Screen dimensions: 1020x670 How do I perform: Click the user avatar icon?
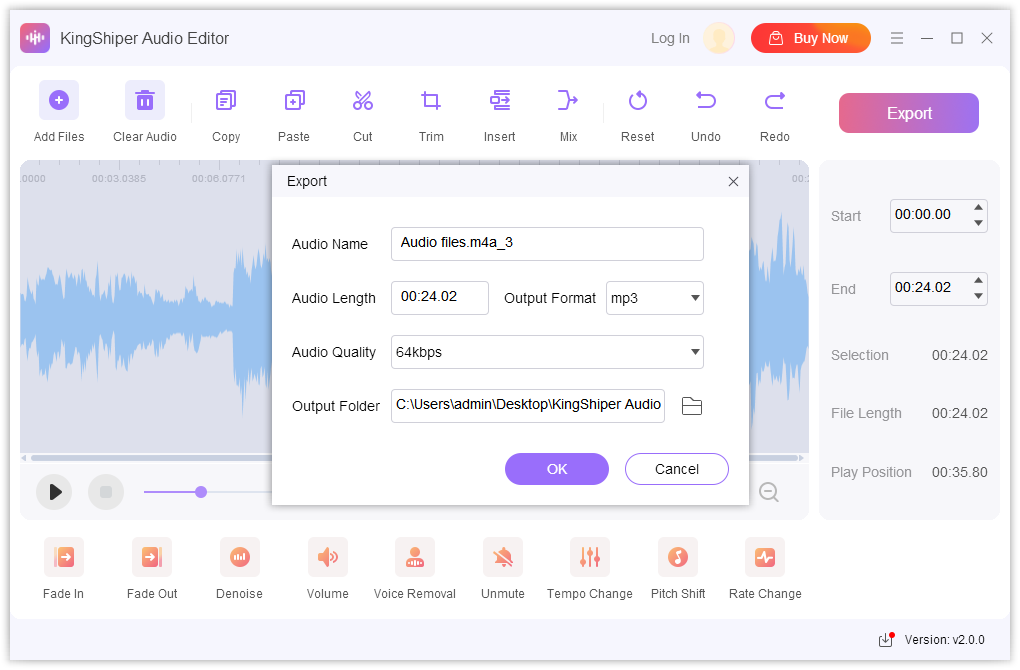pyautogui.click(x=719, y=38)
